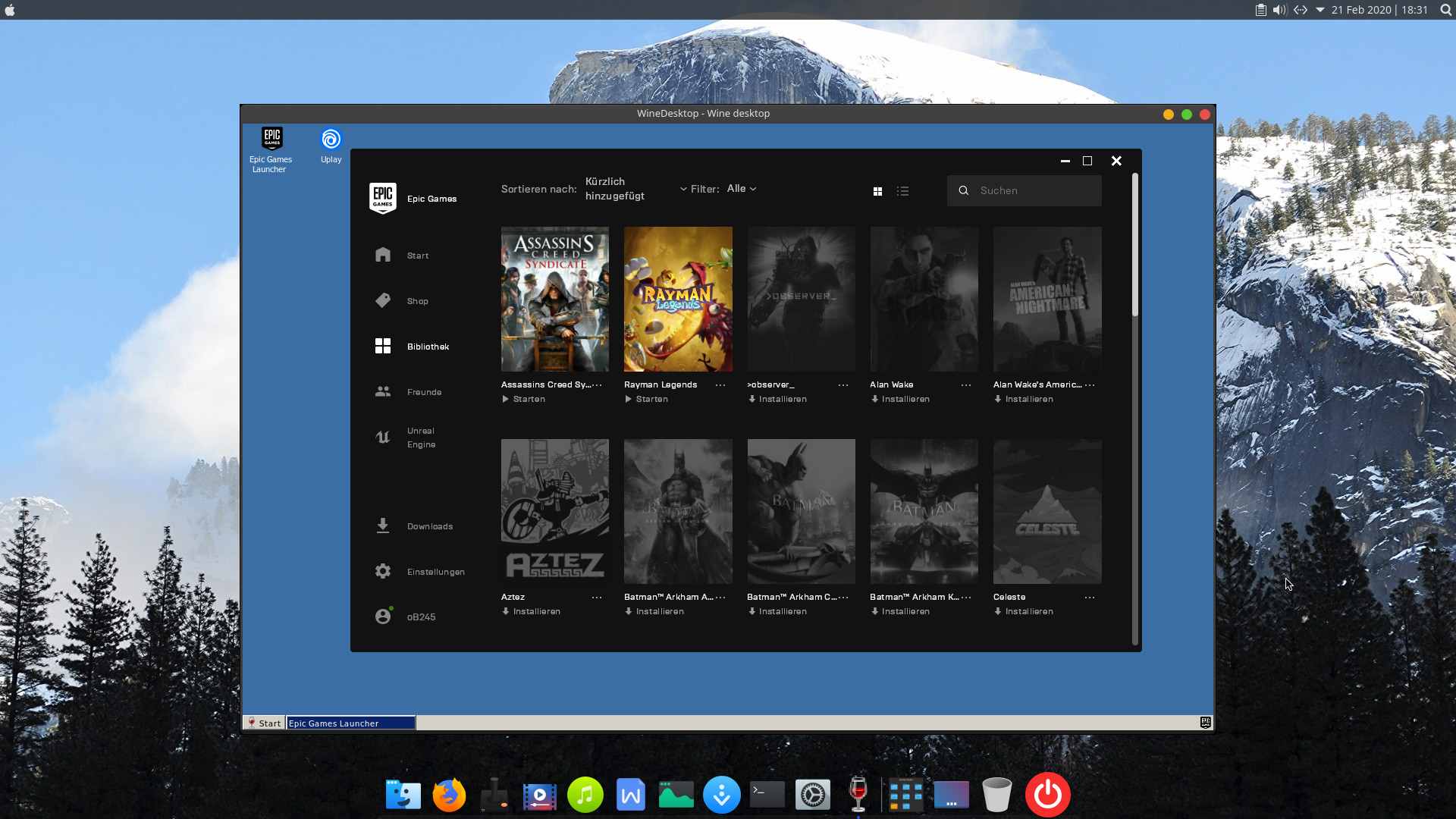
Task: Open the Shop section
Action: click(x=402, y=301)
